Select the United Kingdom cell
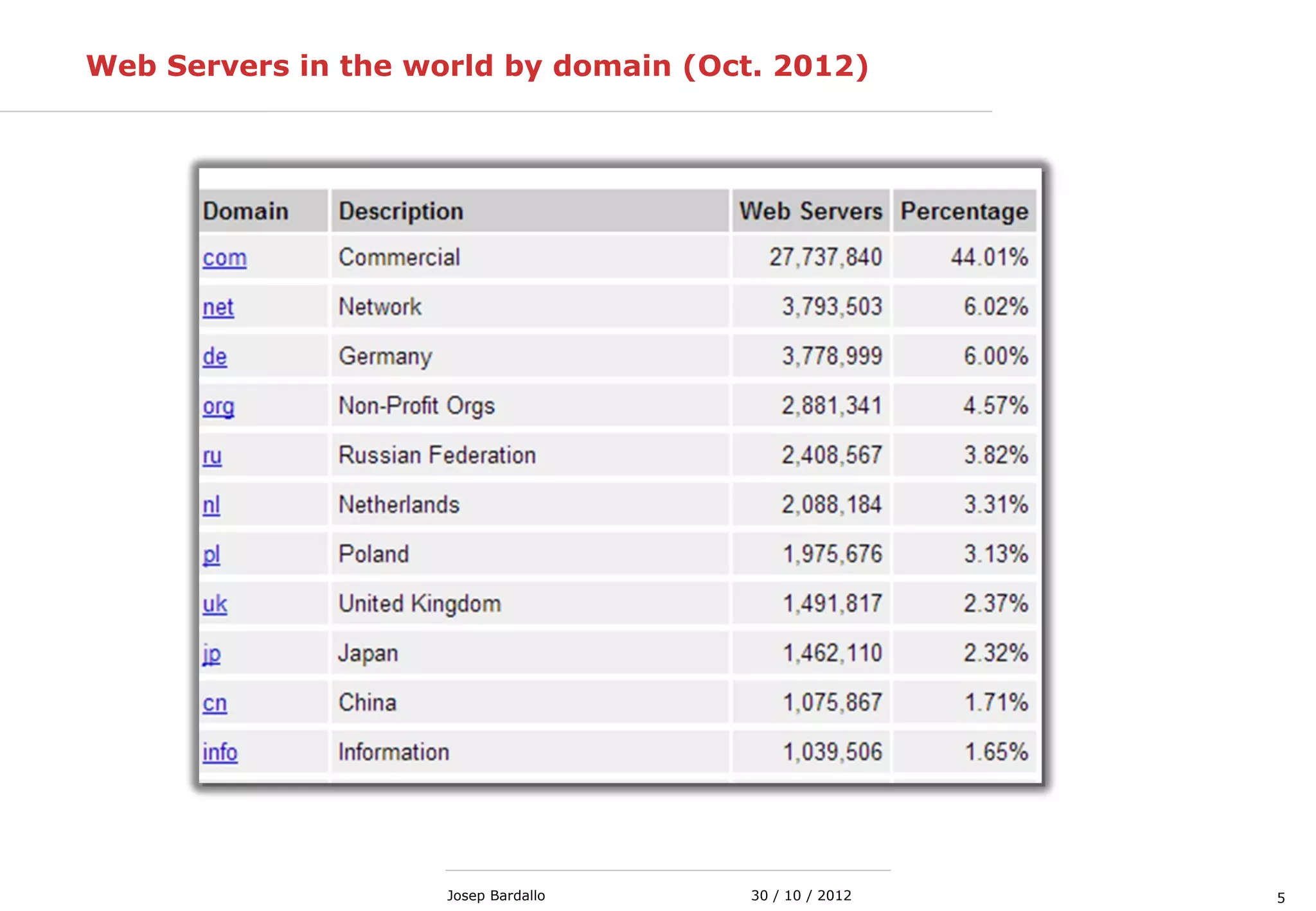This screenshot has height=911, width=1316. 530,603
